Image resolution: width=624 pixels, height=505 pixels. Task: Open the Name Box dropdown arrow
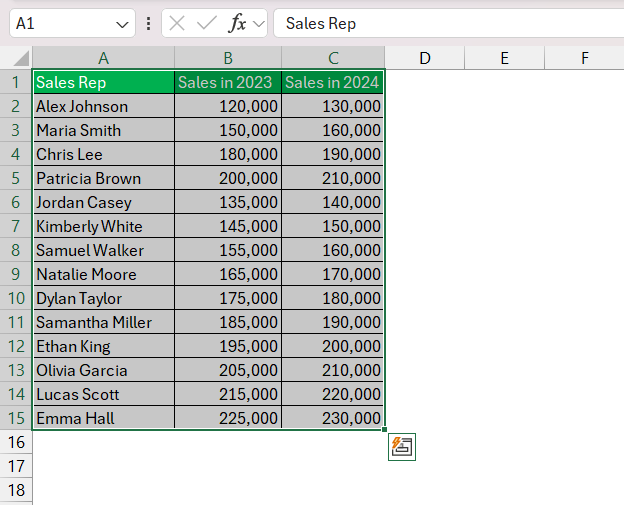[x=122, y=25]
